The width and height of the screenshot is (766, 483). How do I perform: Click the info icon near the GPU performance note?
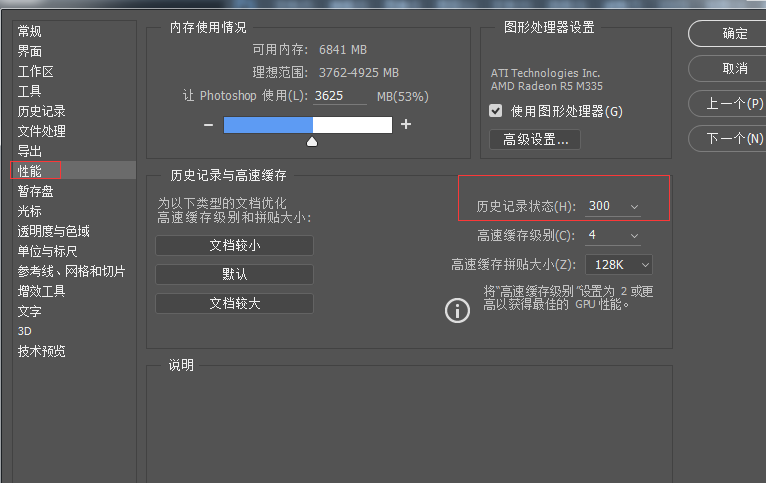(x=457, y=310)
